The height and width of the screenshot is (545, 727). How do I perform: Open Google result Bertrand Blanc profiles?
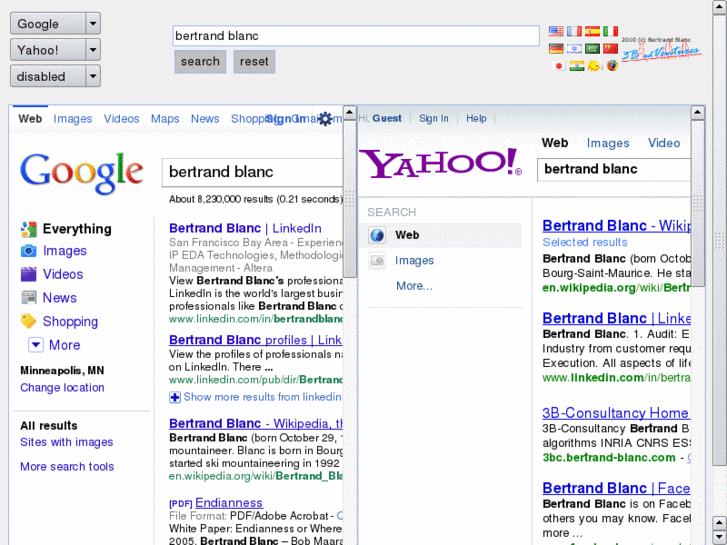[x=256, y=340]
